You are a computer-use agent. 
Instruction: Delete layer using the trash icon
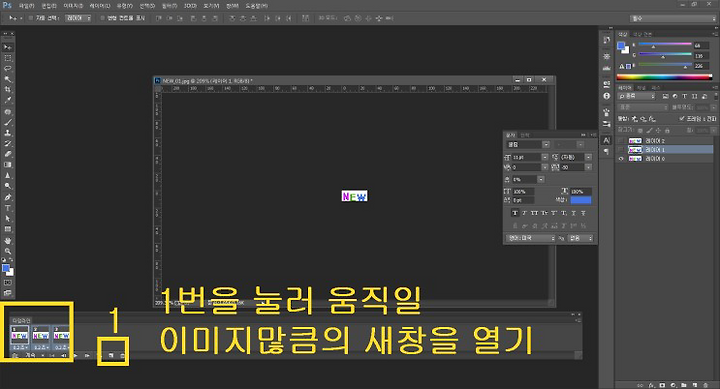click(x=705, y=385)
